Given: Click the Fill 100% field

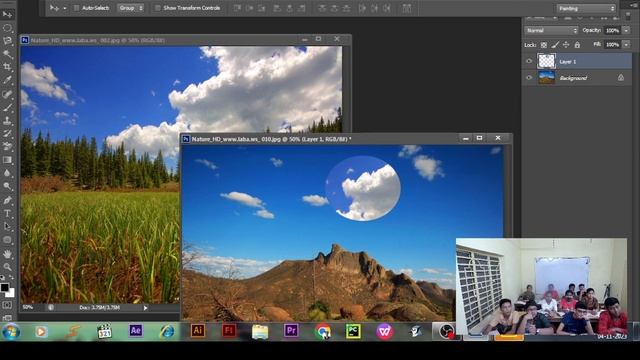Looking at the screenshot, I should 612,44.
